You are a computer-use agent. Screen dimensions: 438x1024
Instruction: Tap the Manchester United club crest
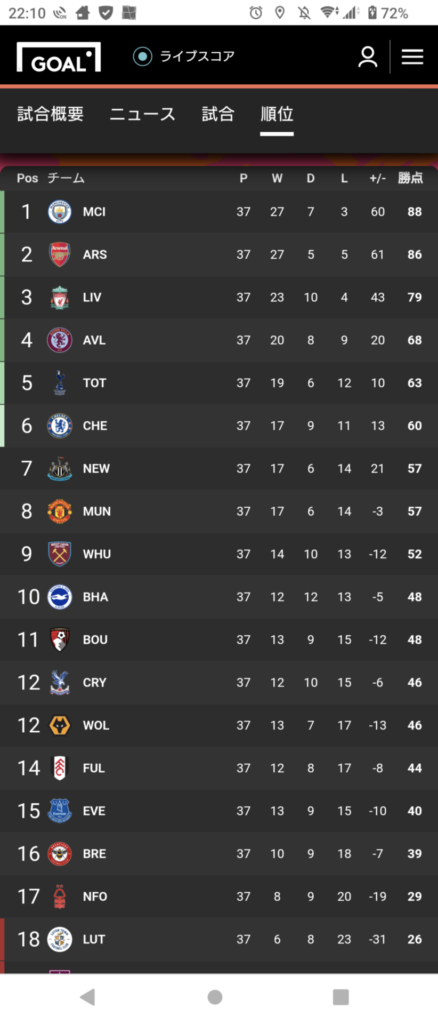[60, 511]
